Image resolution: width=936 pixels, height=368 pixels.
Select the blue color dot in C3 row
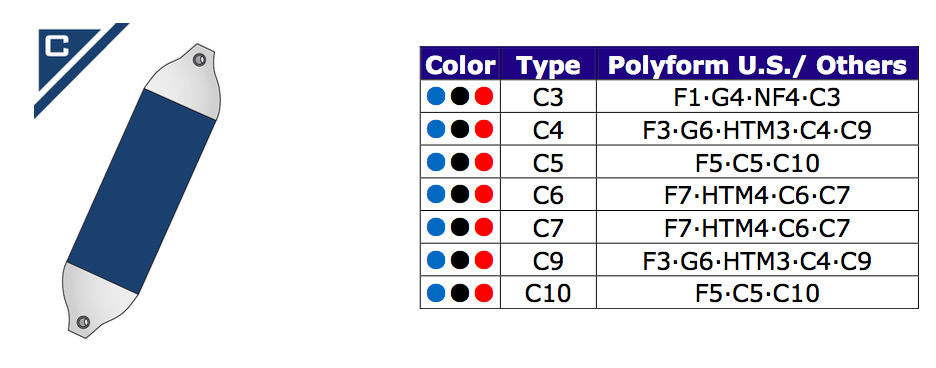(x=436, y=96)
